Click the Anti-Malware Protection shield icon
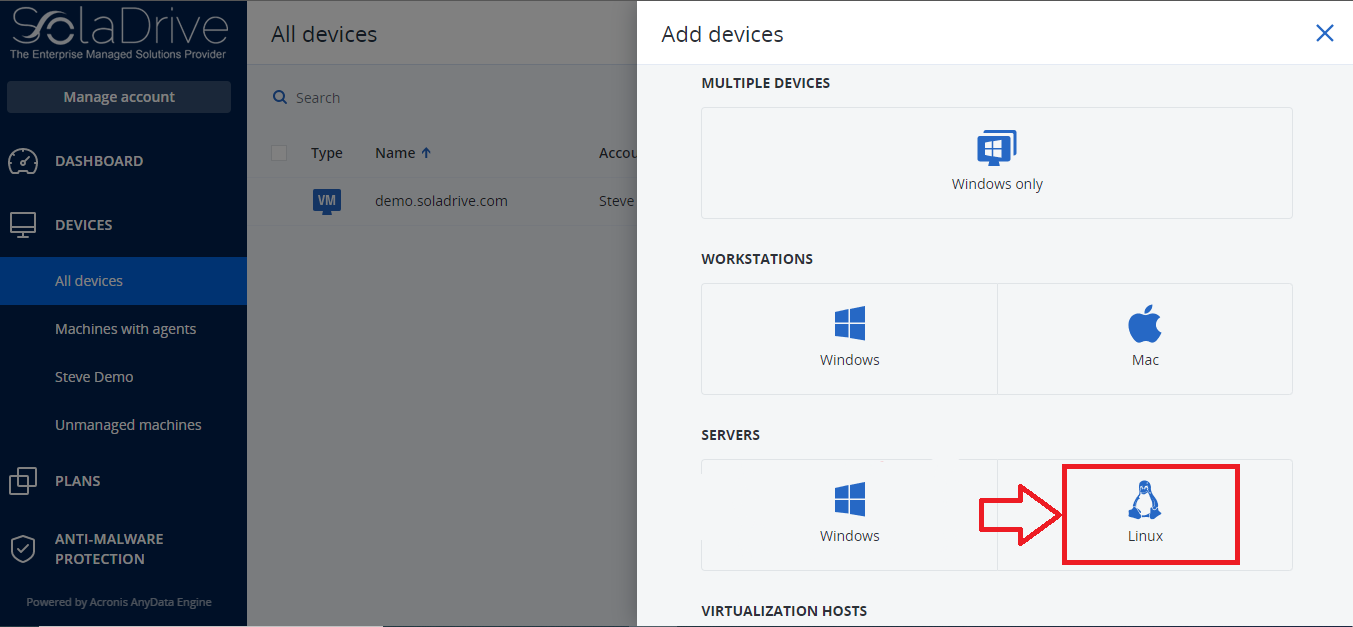The image size is (1353, 627). coord(22,548)
